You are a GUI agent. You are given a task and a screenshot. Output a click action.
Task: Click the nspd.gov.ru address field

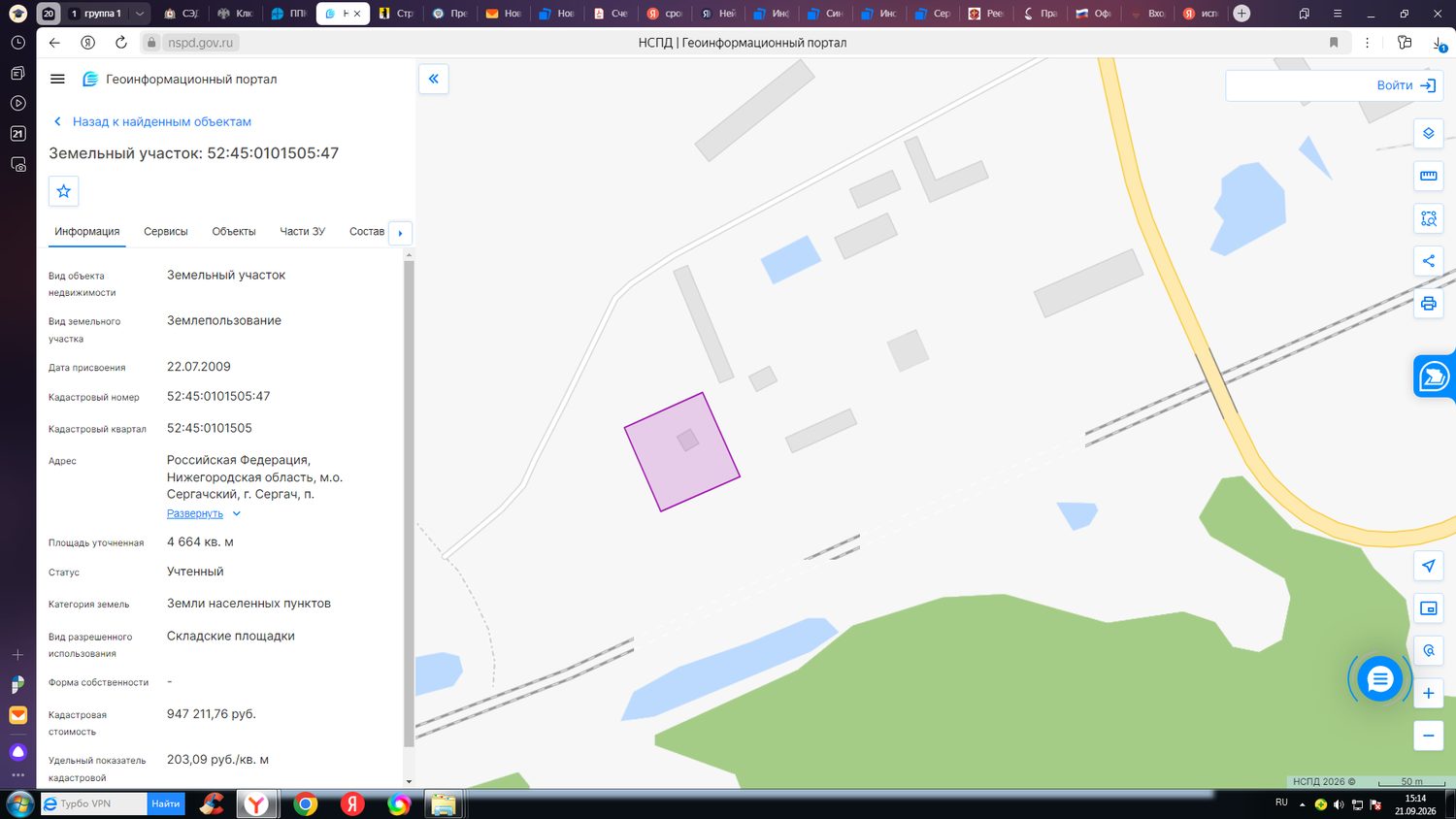(201, 43)
